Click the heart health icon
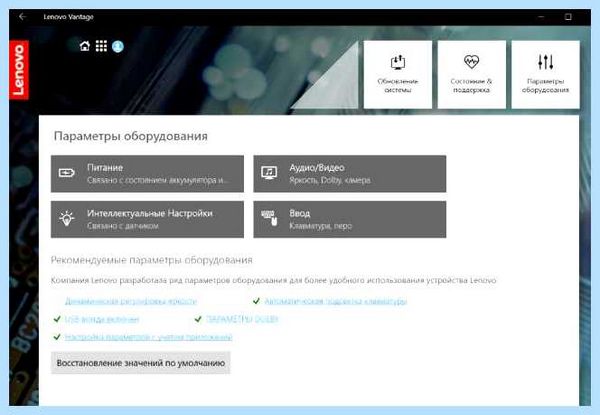The height and width of the screenshot is (415, 600). click(x=471, y=62)
